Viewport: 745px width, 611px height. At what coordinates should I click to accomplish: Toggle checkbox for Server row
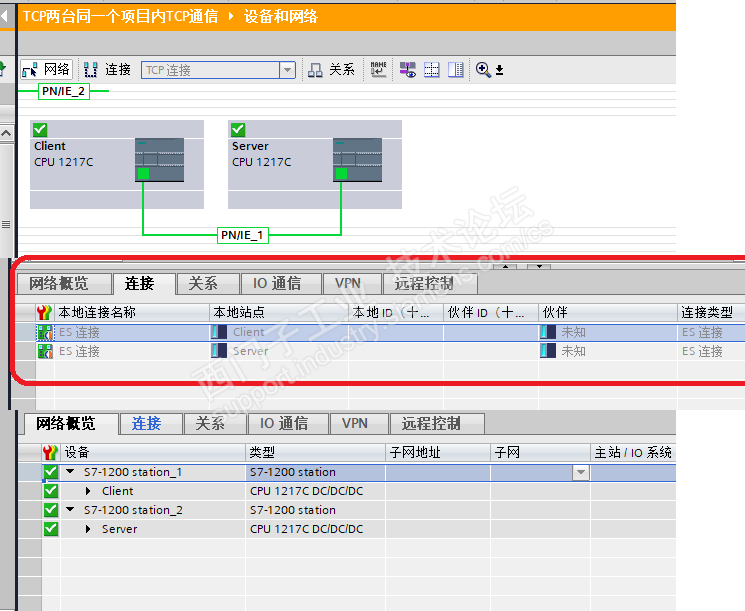tap(50, 529)
